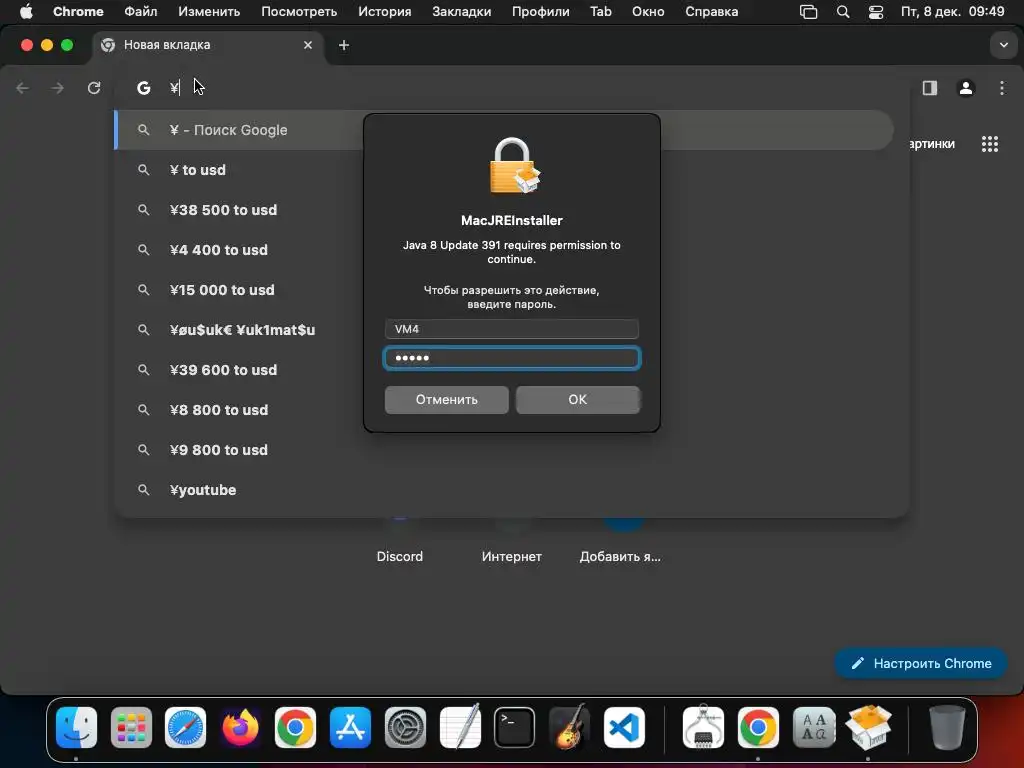Click OK in the password dialog
Viewport: 1024px width, 768px height.
pyautogui.click(x=577, y=400)
